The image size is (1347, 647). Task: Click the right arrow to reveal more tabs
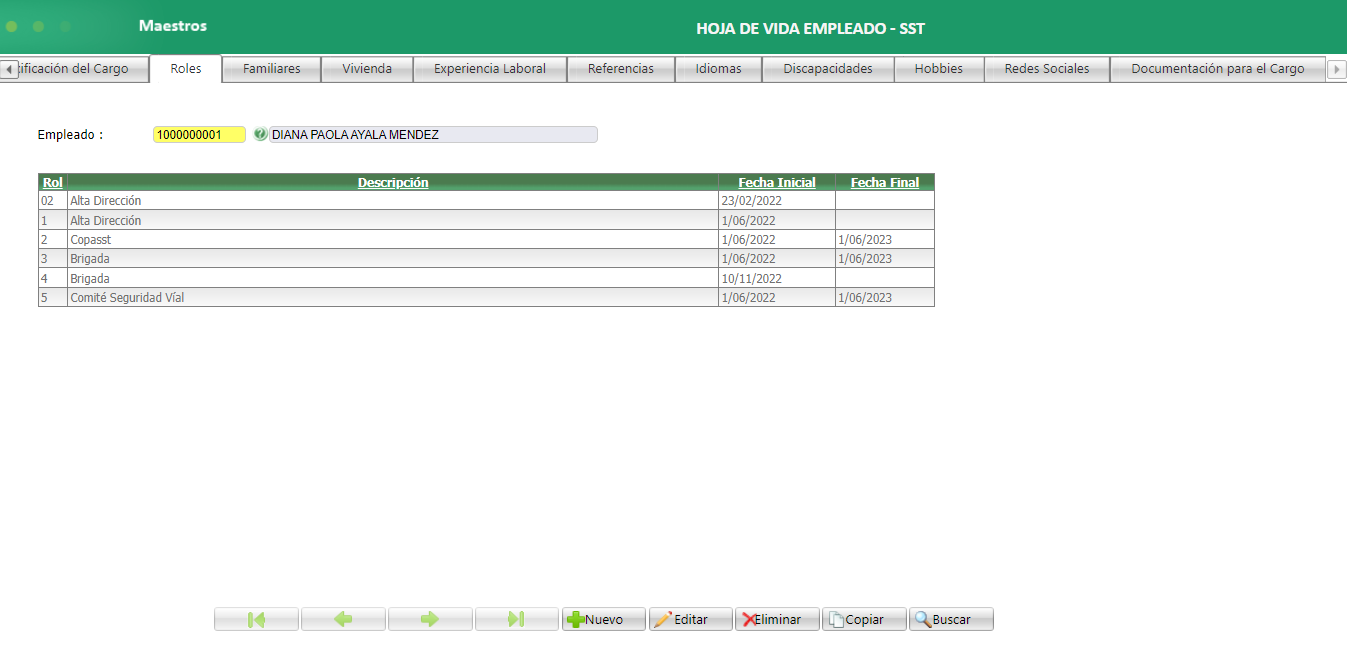(1339, 68)
